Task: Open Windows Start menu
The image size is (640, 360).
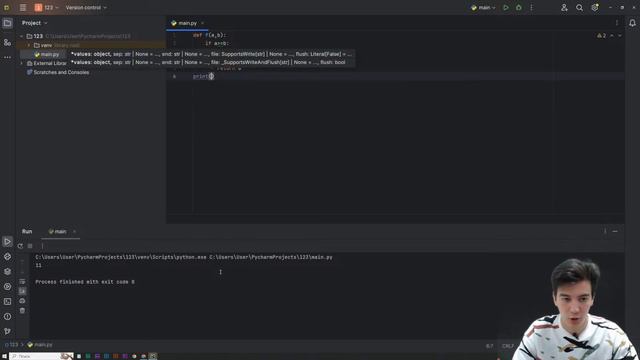Action: point(4,356)
